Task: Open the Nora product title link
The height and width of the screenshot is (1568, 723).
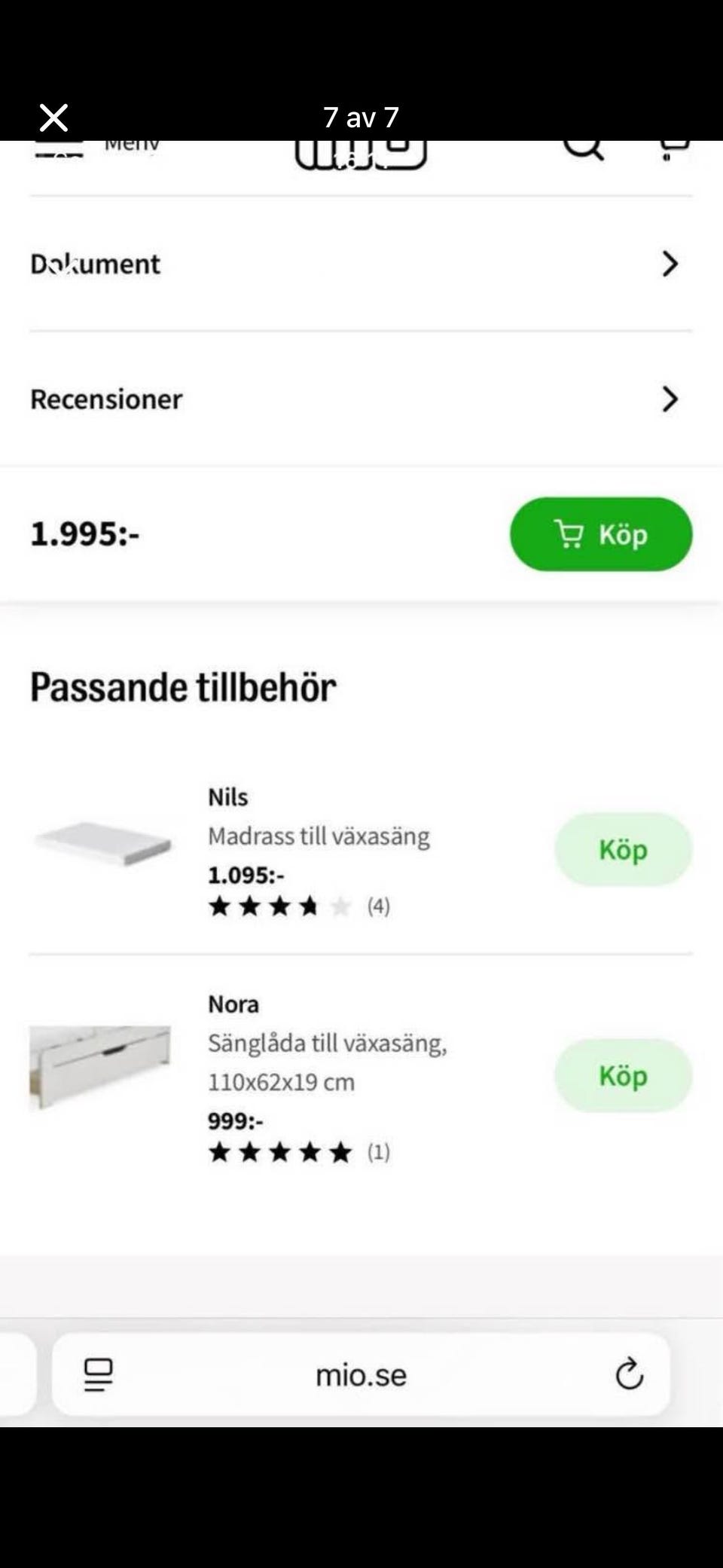Action: click(233, 1004)
